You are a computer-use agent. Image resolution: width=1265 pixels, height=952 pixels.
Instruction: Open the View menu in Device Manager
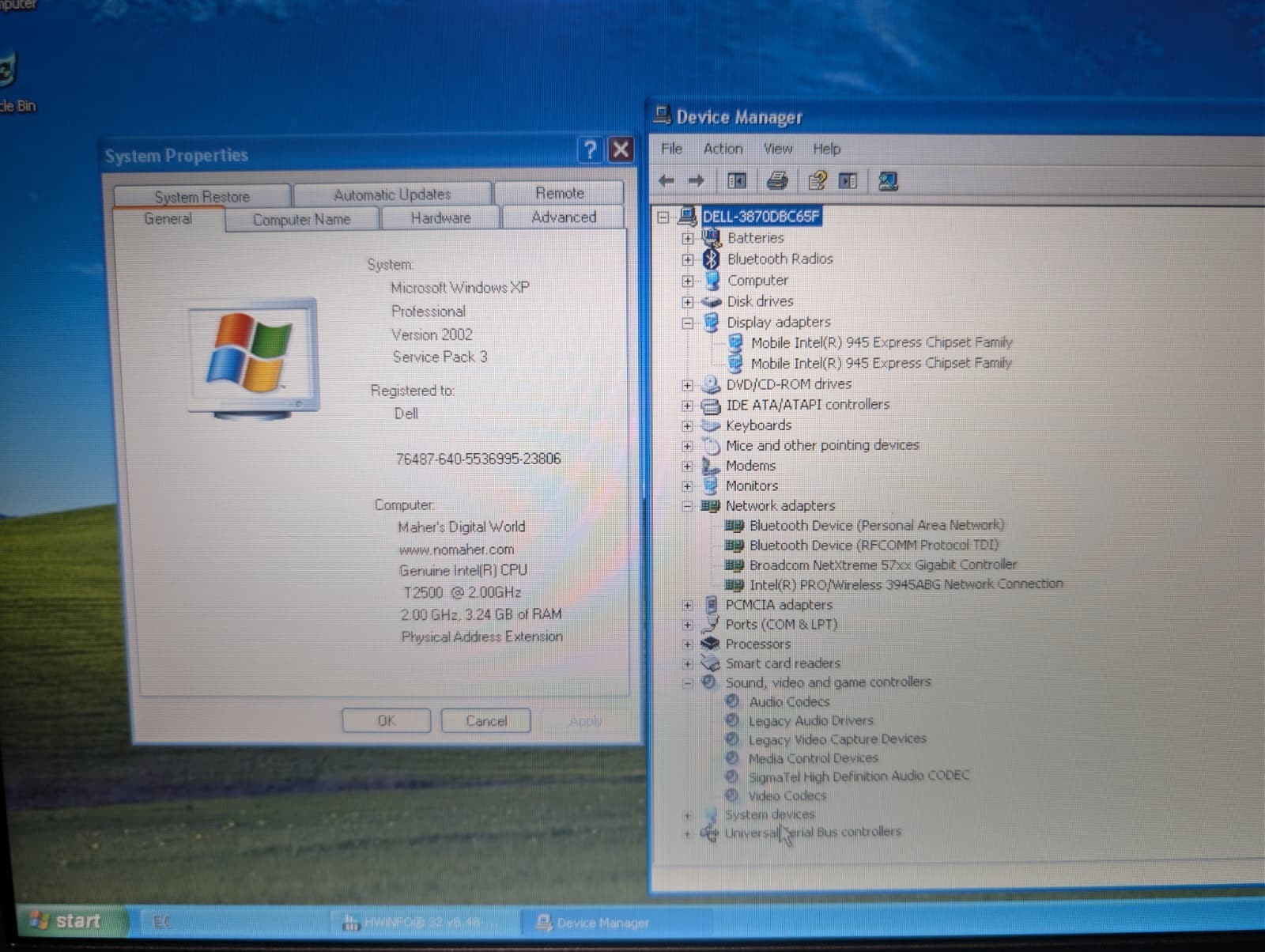pos(778,149)
